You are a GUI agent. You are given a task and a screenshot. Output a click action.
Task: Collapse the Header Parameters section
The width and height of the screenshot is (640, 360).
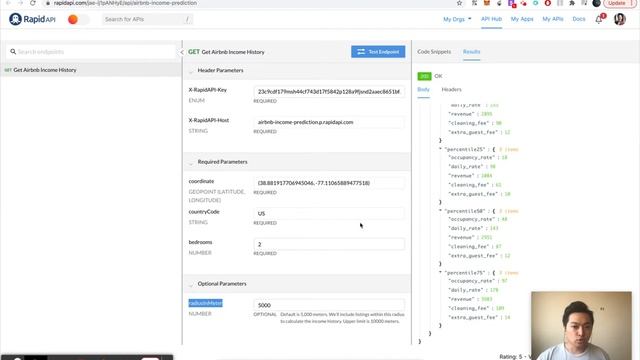click(191, 71)
